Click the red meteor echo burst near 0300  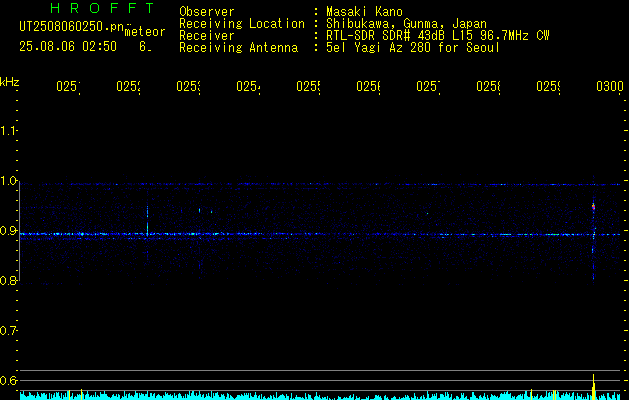pos(593,207)
